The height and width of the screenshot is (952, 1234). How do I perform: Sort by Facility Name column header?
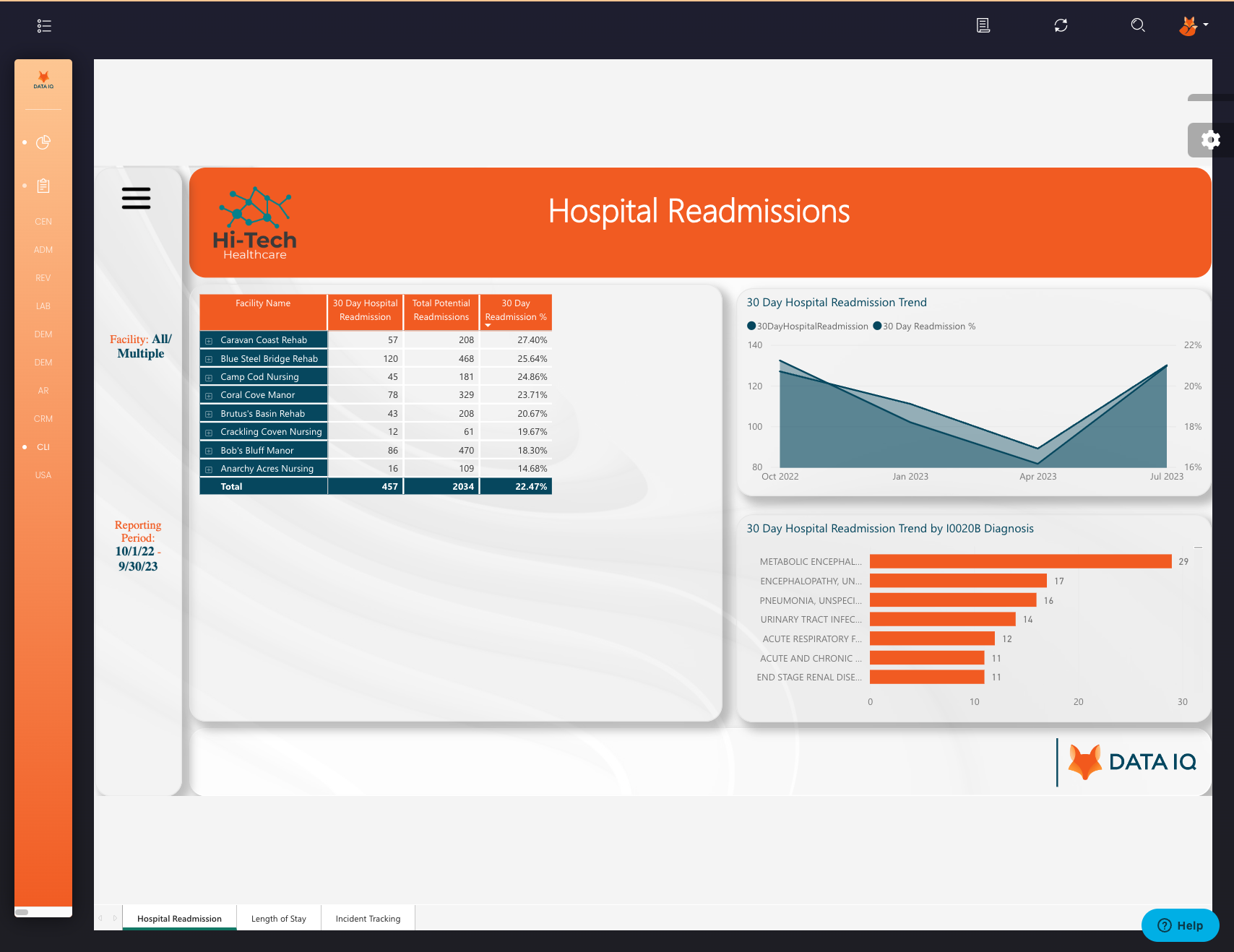tap(263, 311)
